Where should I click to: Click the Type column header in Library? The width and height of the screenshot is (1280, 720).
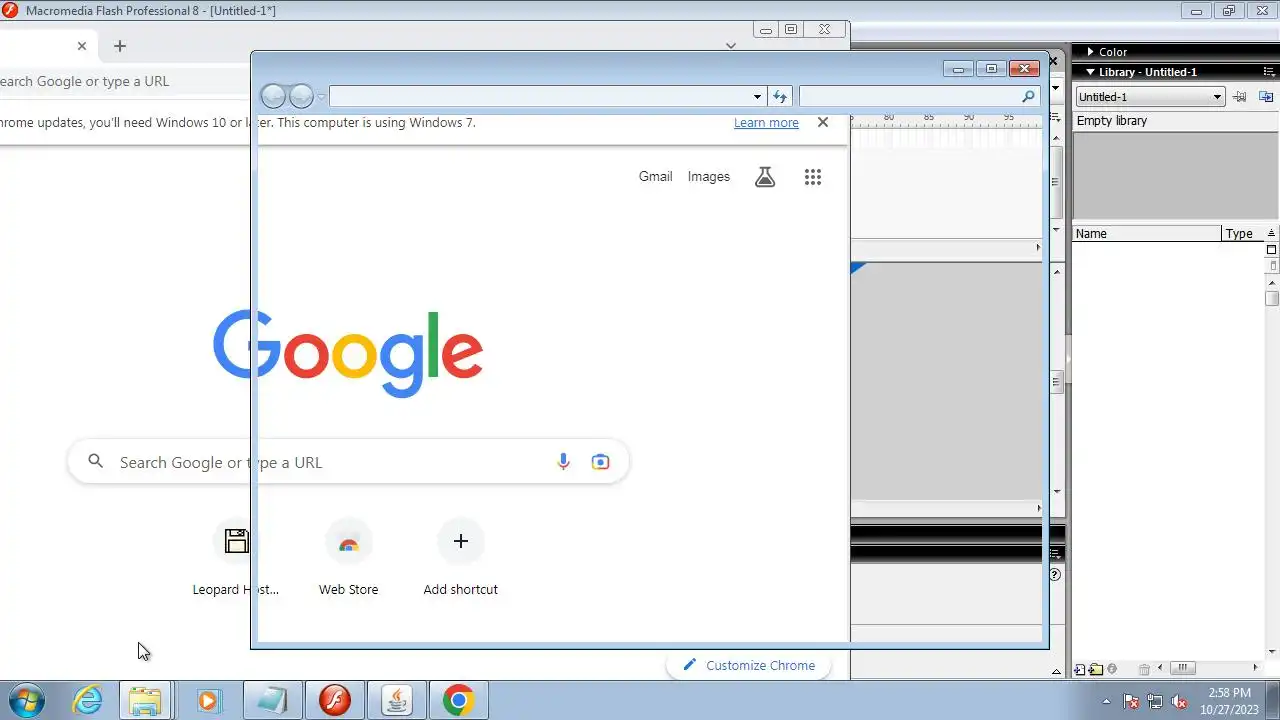1243,233
